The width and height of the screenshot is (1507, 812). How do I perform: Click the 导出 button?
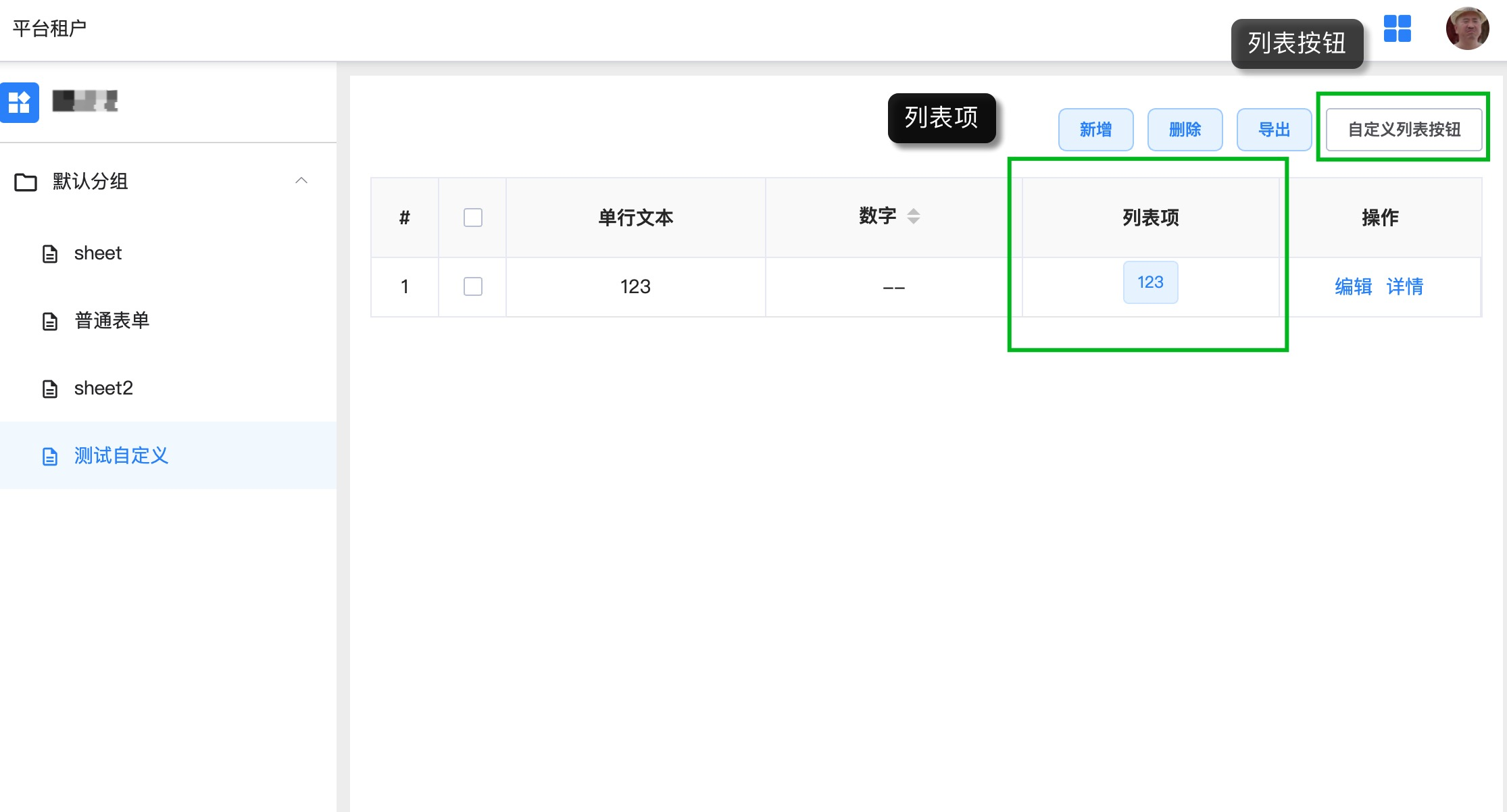coord(1274,129)
